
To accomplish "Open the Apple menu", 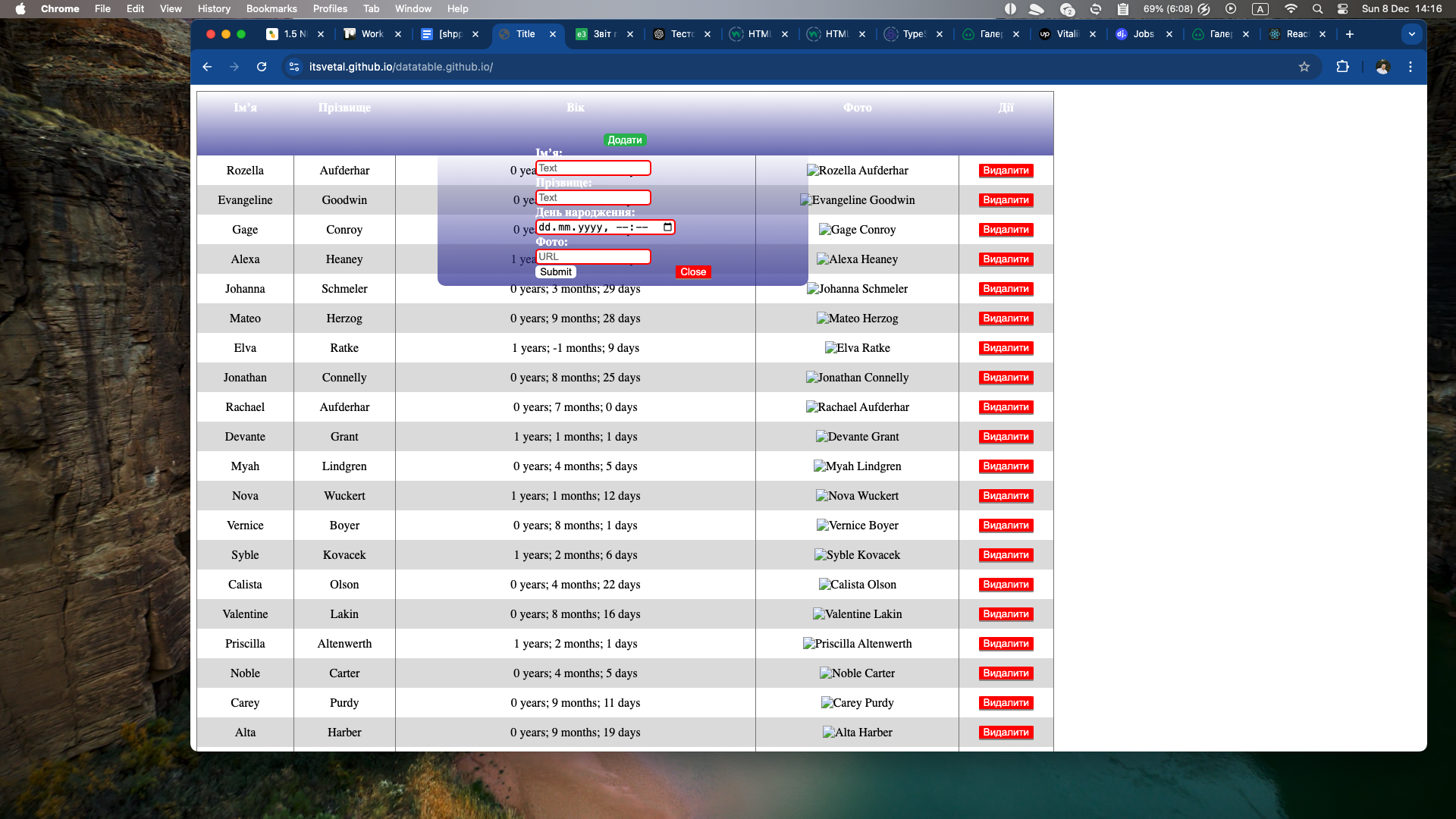I will [20, 8].
